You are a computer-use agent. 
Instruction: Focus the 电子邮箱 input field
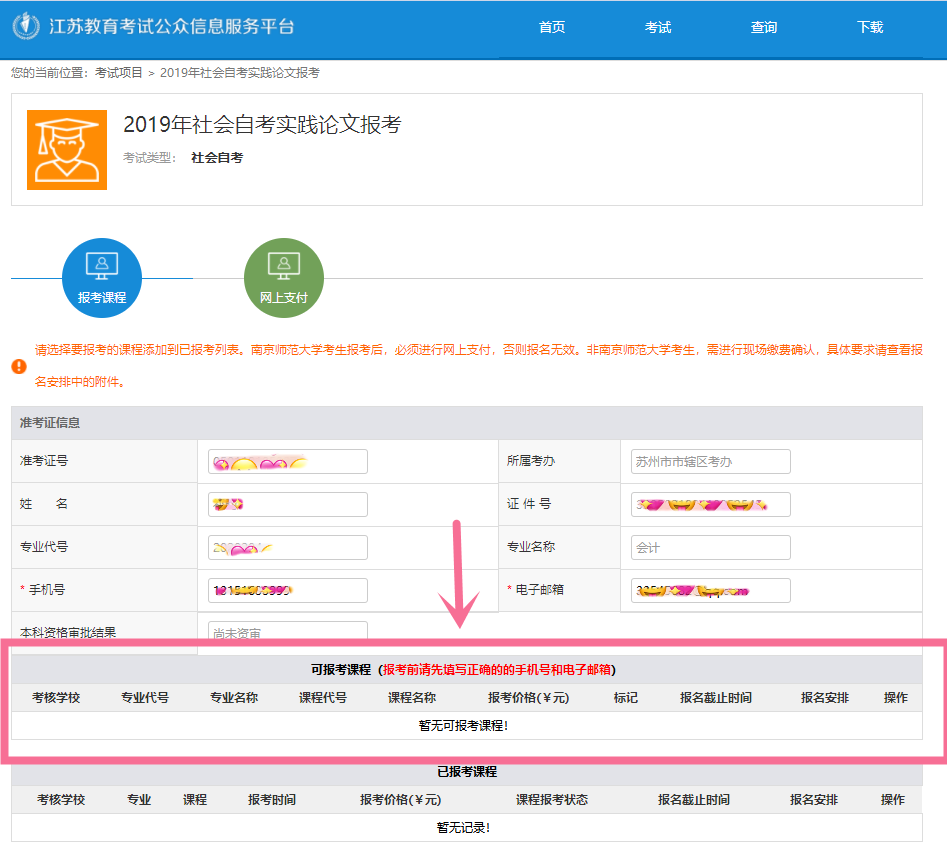pyautogui.click(x=711, y=590)
